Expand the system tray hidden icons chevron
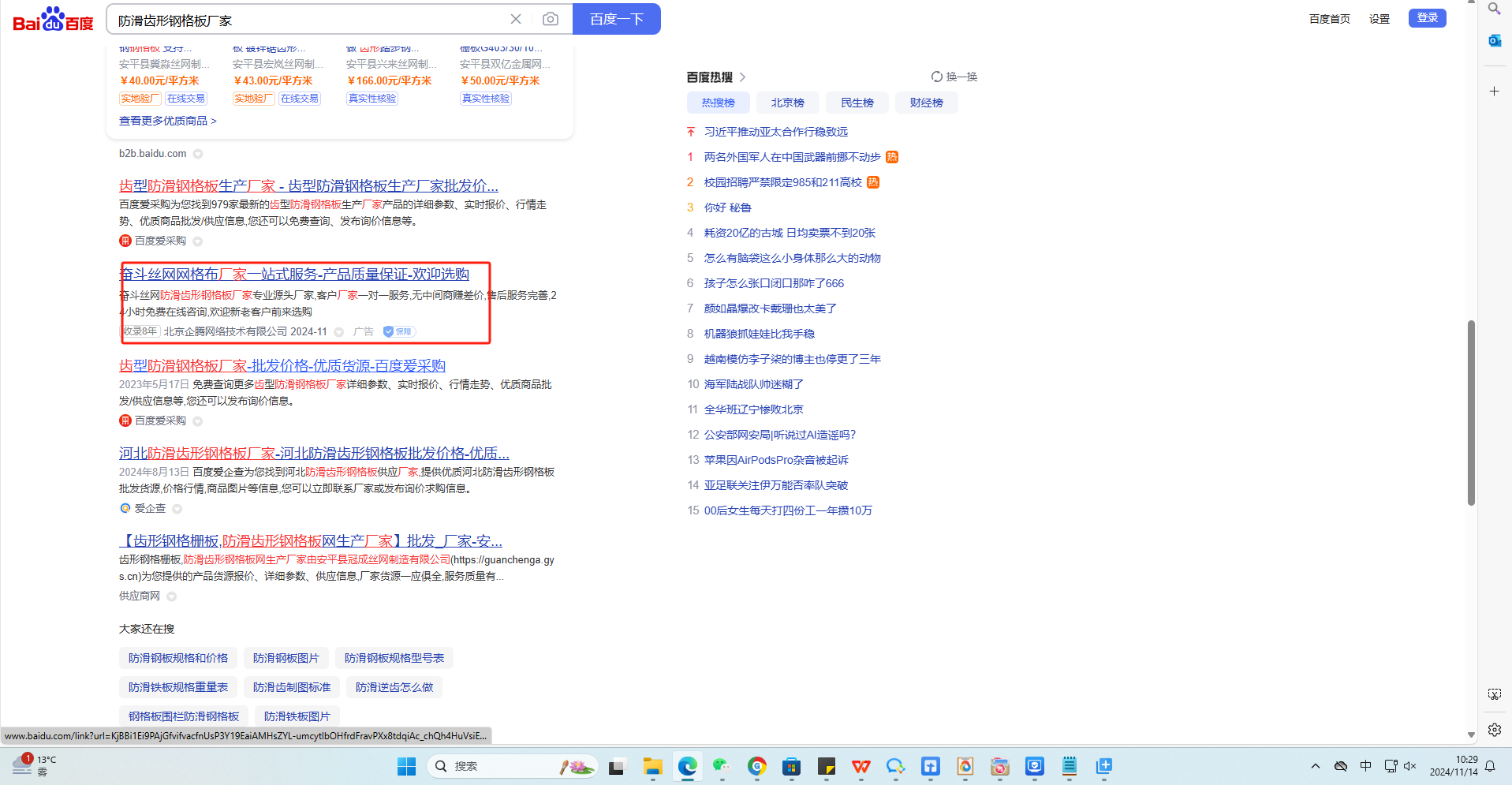This screenshot has height=785, width=1512. (x=1315, y=766)
